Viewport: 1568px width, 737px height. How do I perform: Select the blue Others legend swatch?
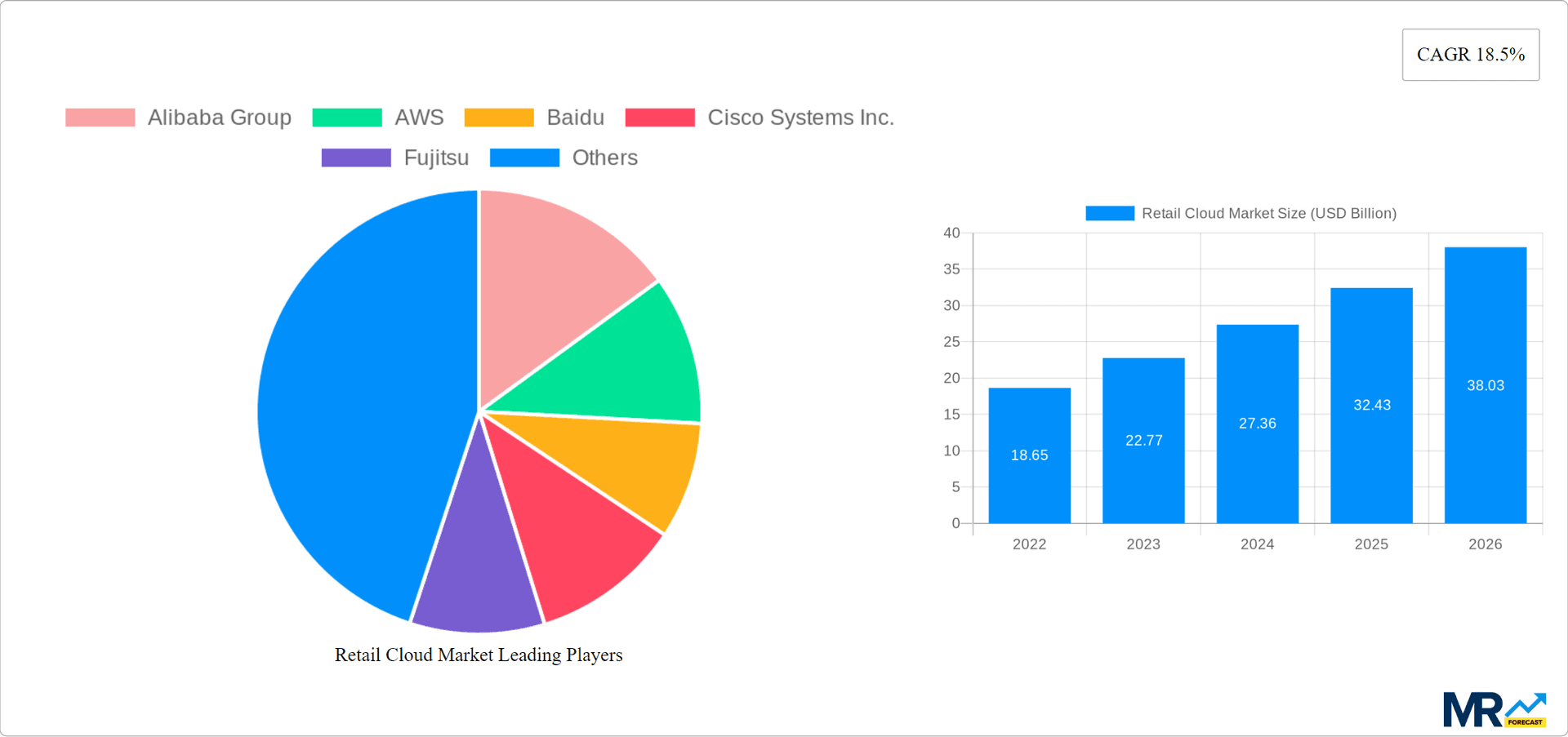pyautogui.click(x=523, y=157)
